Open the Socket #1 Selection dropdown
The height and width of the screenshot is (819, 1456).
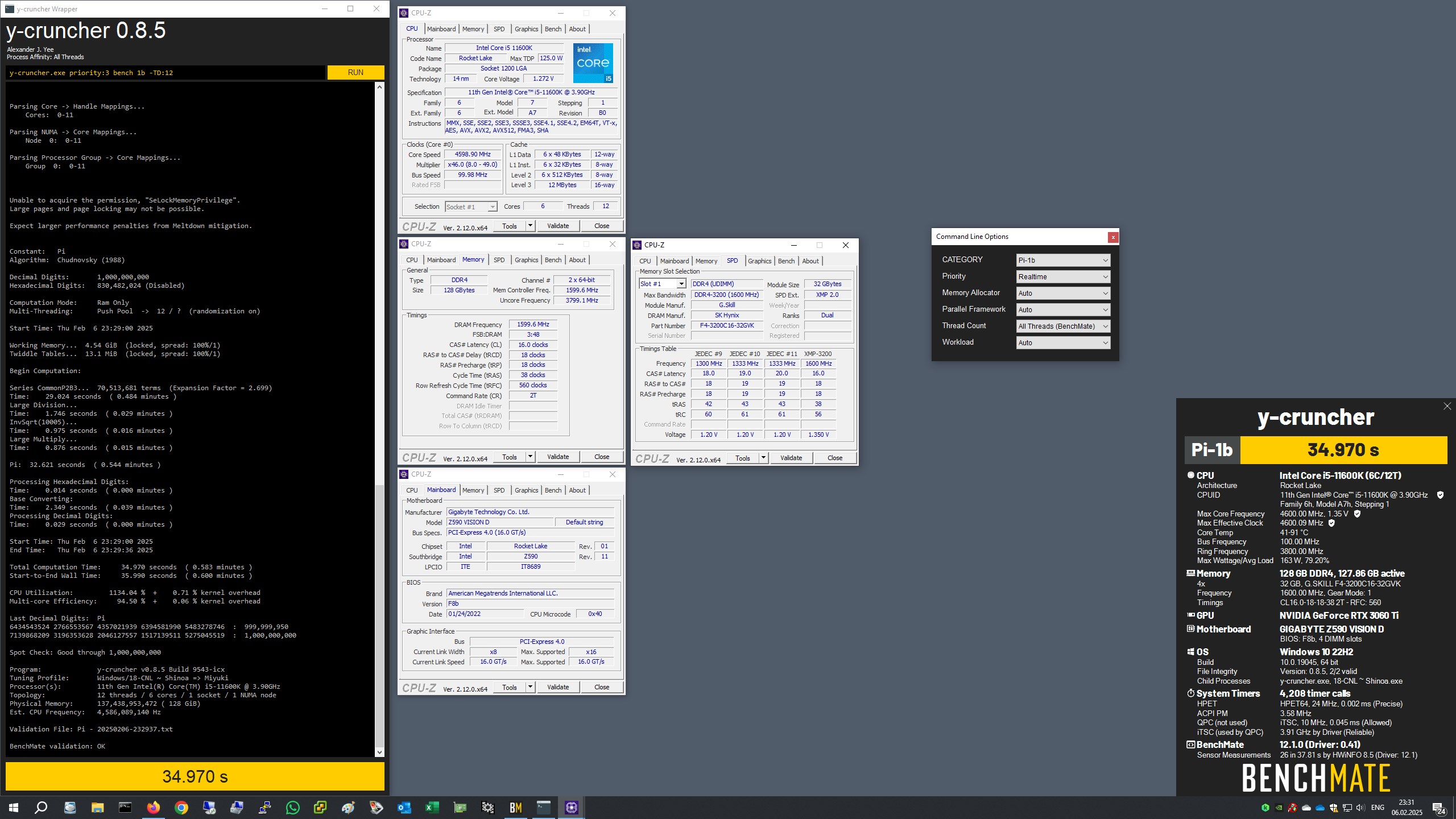point(471,207)
